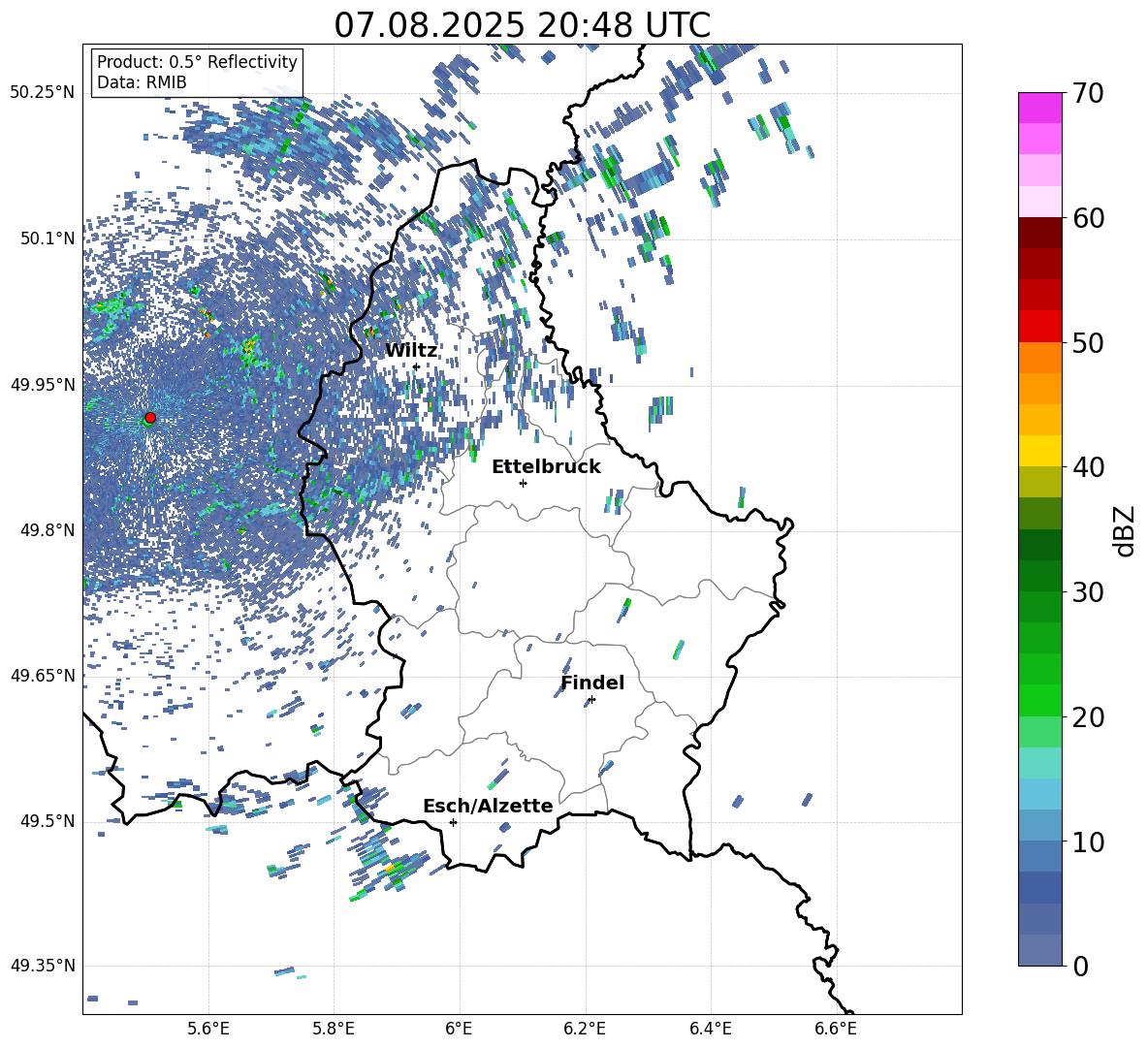Click the Wiltz city label
The image size is (1148, 1048).
[x=411, y=351]
